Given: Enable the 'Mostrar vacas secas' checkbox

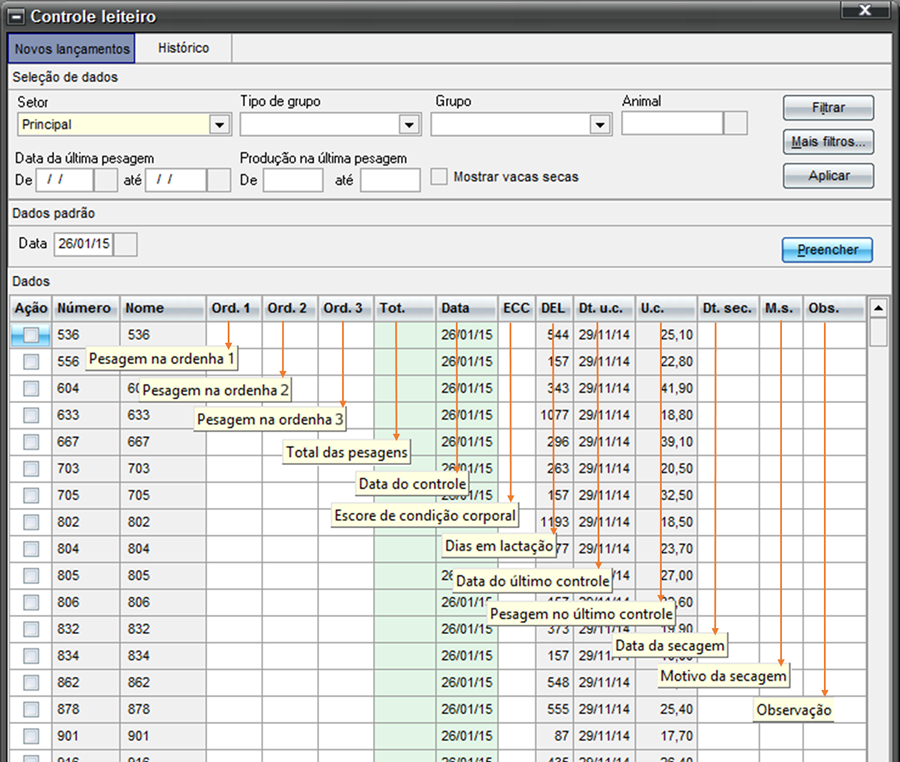Looking at the screenshot, I should [x=439, y=176].
